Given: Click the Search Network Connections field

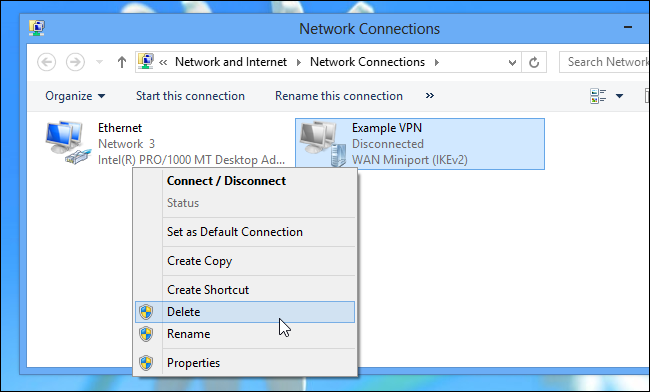Looking at the screenshot, I should [x=604, y=62].
